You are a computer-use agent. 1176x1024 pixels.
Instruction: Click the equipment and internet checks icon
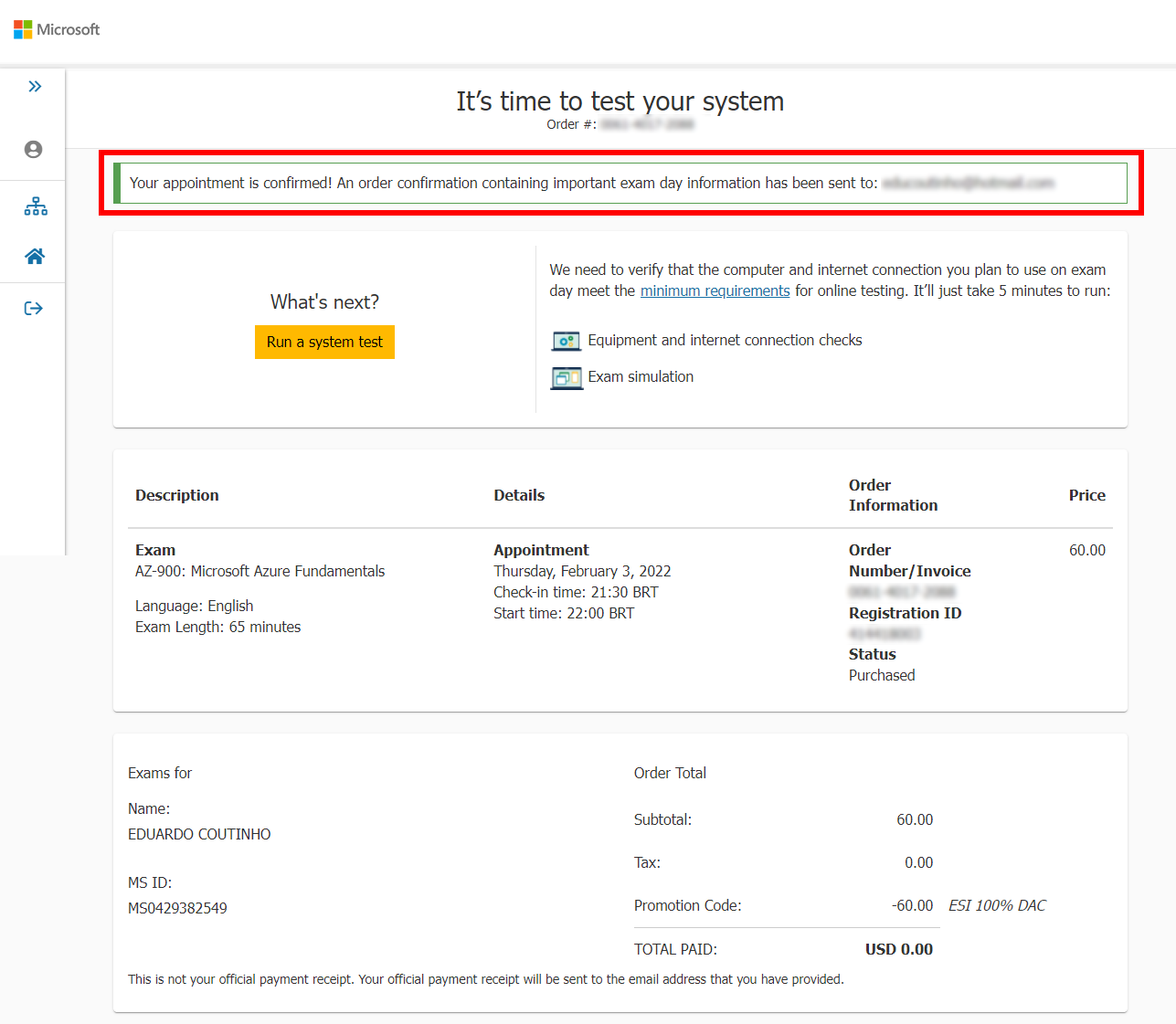click(x=567, y=341)
